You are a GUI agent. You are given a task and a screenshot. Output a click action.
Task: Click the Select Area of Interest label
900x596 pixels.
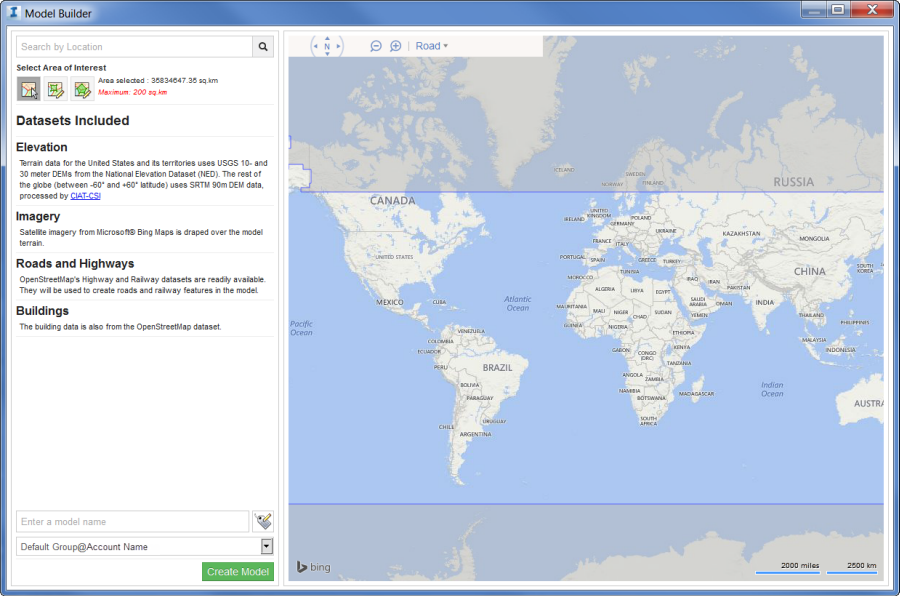[x=61, y=68]
